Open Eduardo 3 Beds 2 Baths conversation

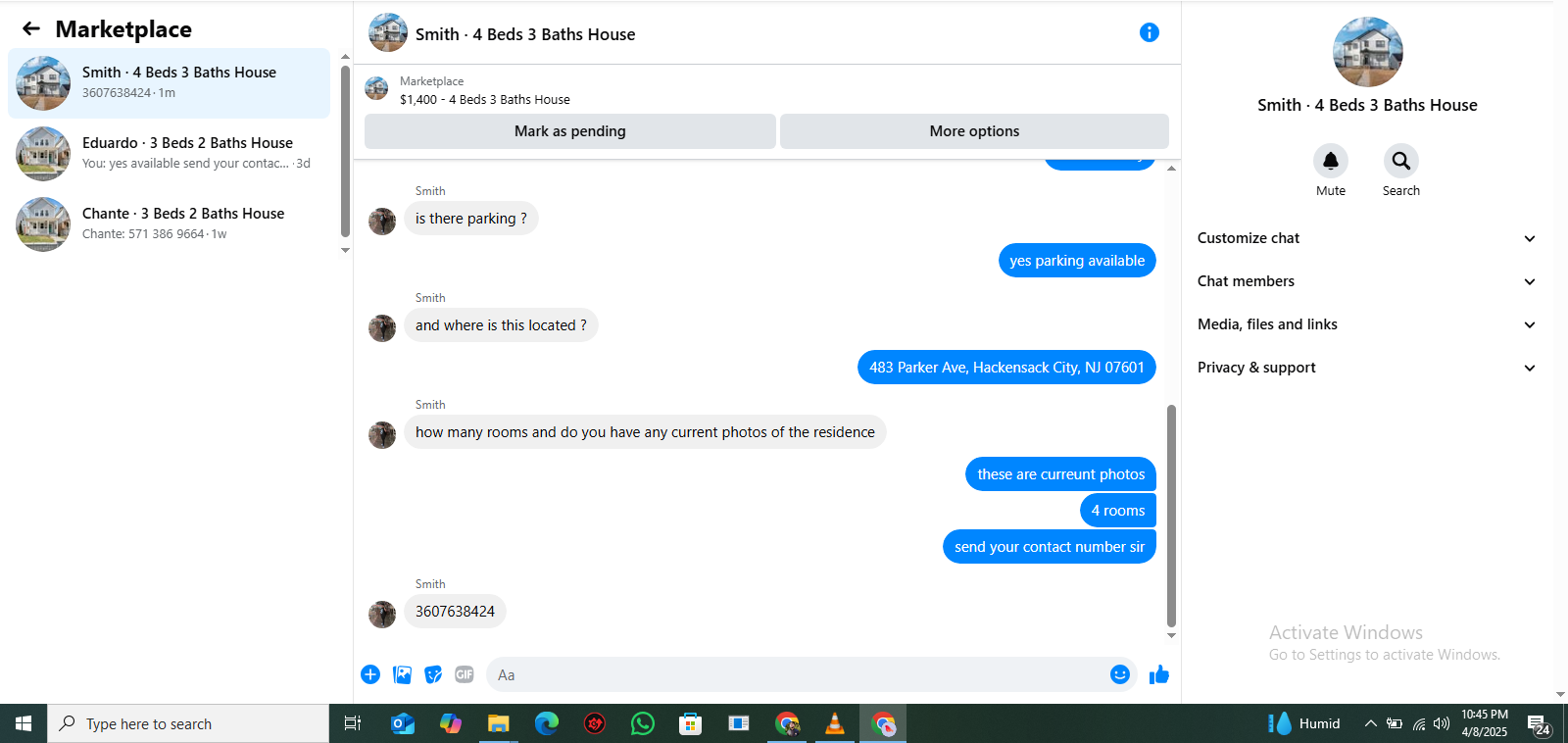(169, 154)
